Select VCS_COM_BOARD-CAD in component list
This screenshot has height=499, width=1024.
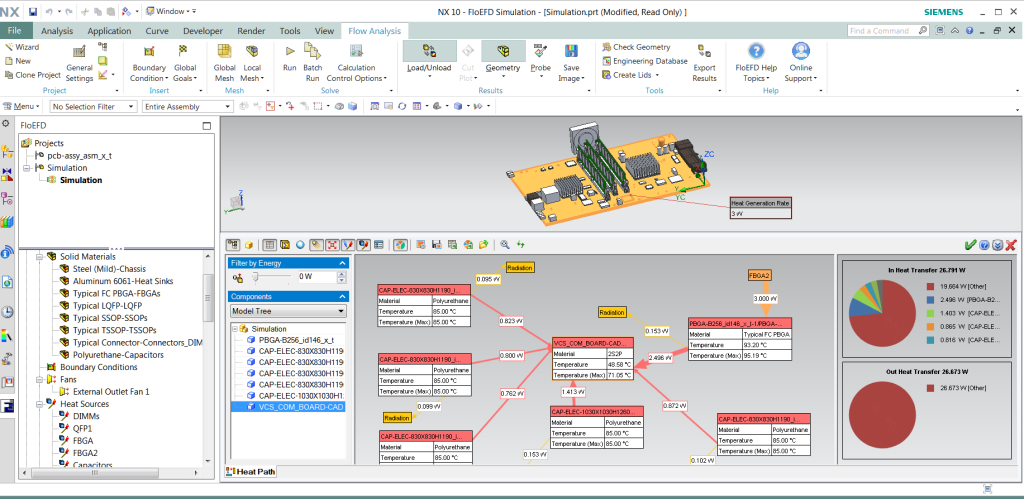tap(295, 408)
